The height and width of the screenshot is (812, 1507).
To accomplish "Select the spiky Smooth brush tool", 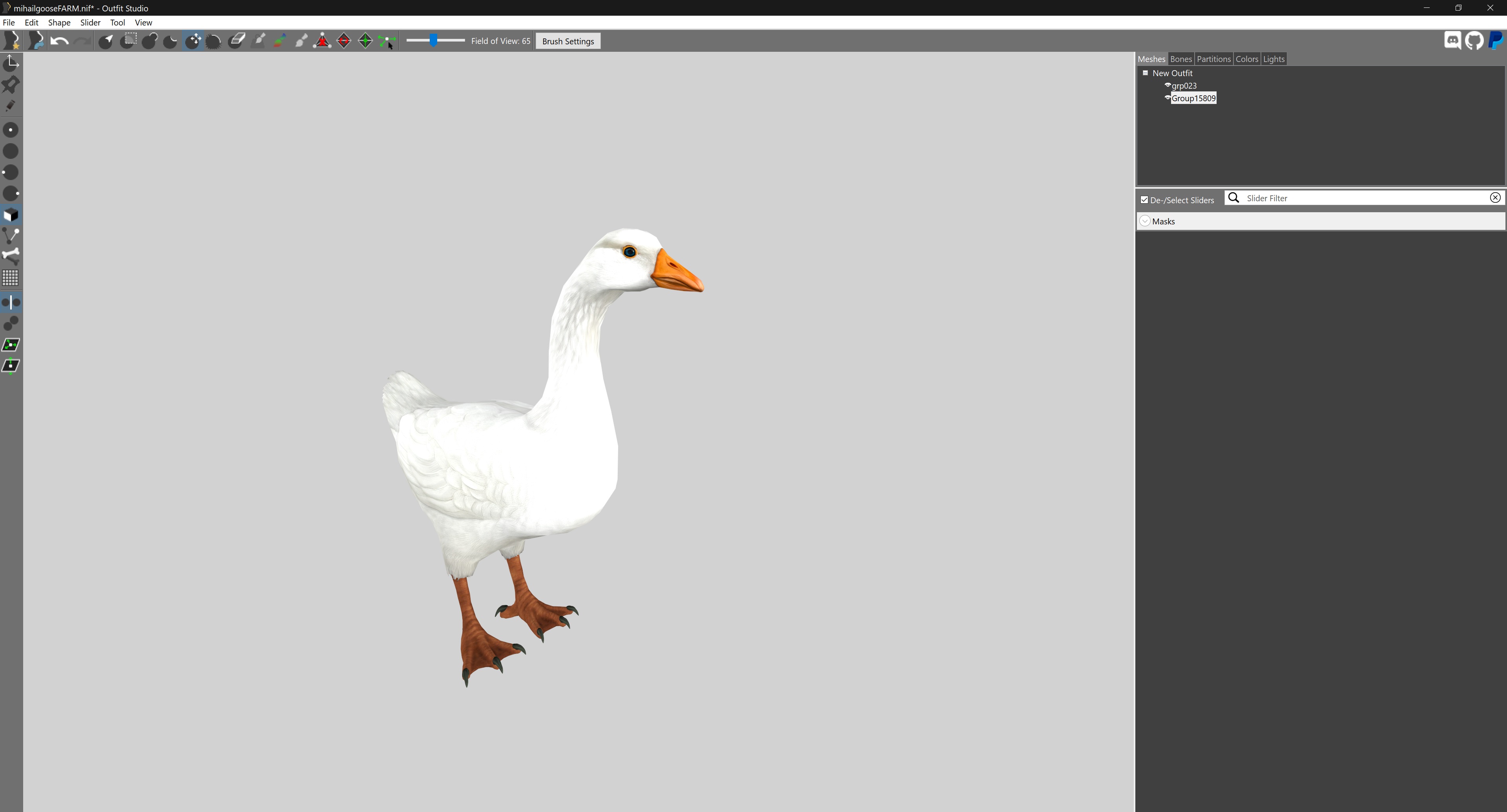I will [214, 41].
